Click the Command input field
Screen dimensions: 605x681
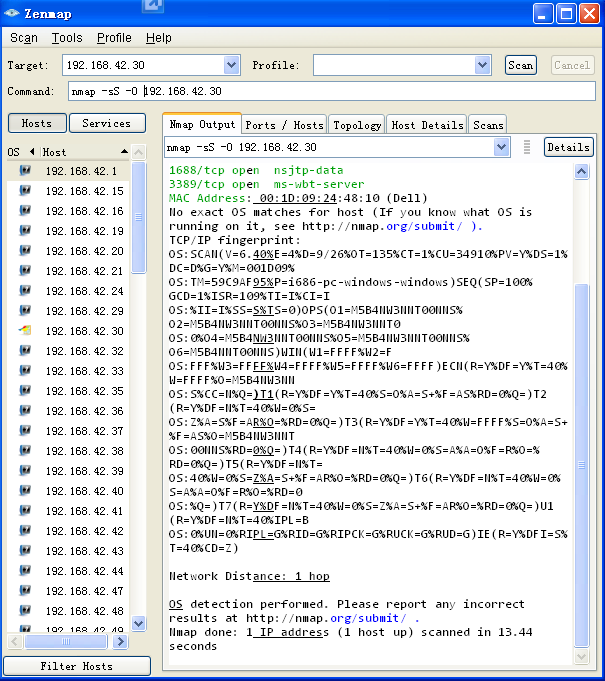(331, 91)
